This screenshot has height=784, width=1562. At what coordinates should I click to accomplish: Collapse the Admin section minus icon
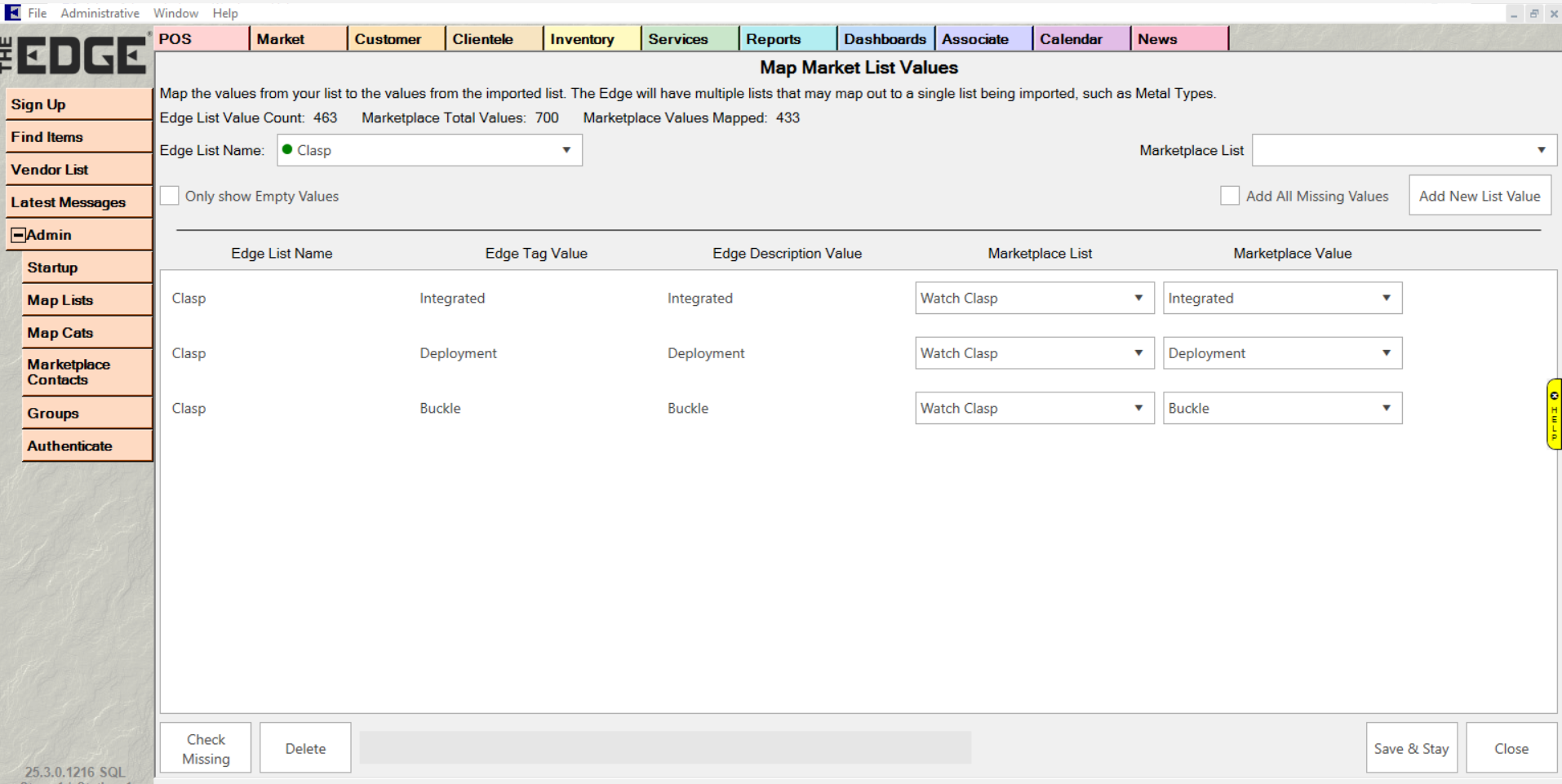(x=18, y=235)
